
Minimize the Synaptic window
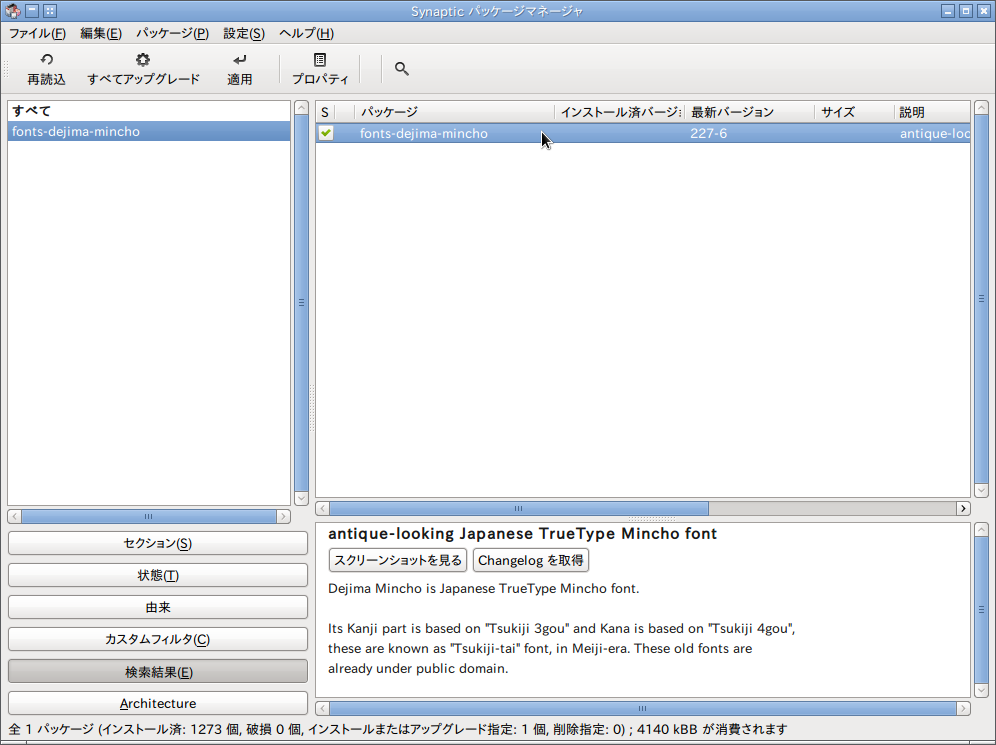point(948,11)
